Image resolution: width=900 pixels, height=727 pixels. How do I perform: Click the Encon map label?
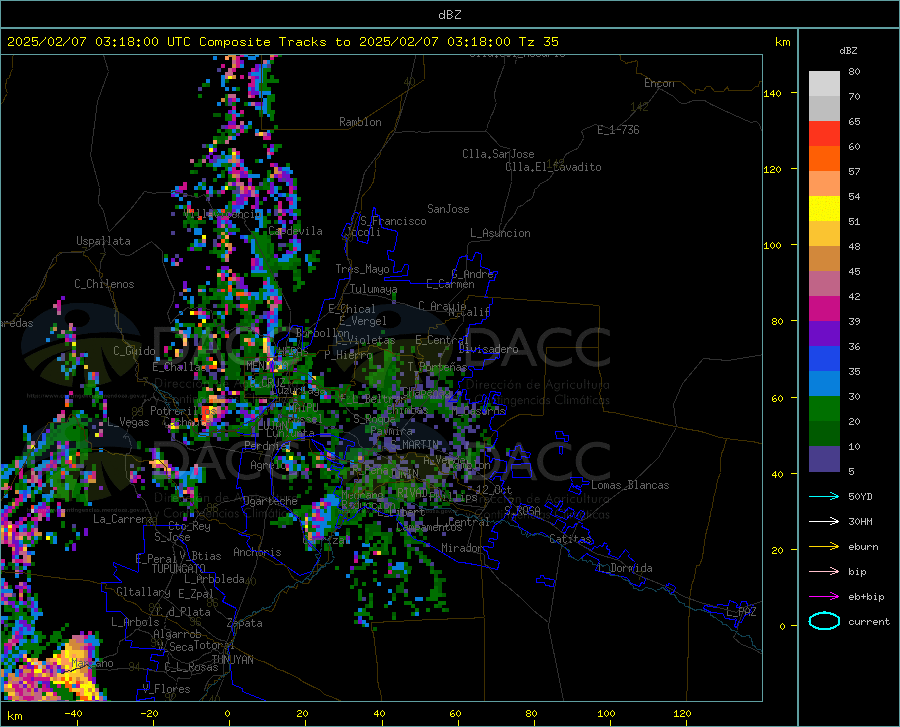[659, 83]
